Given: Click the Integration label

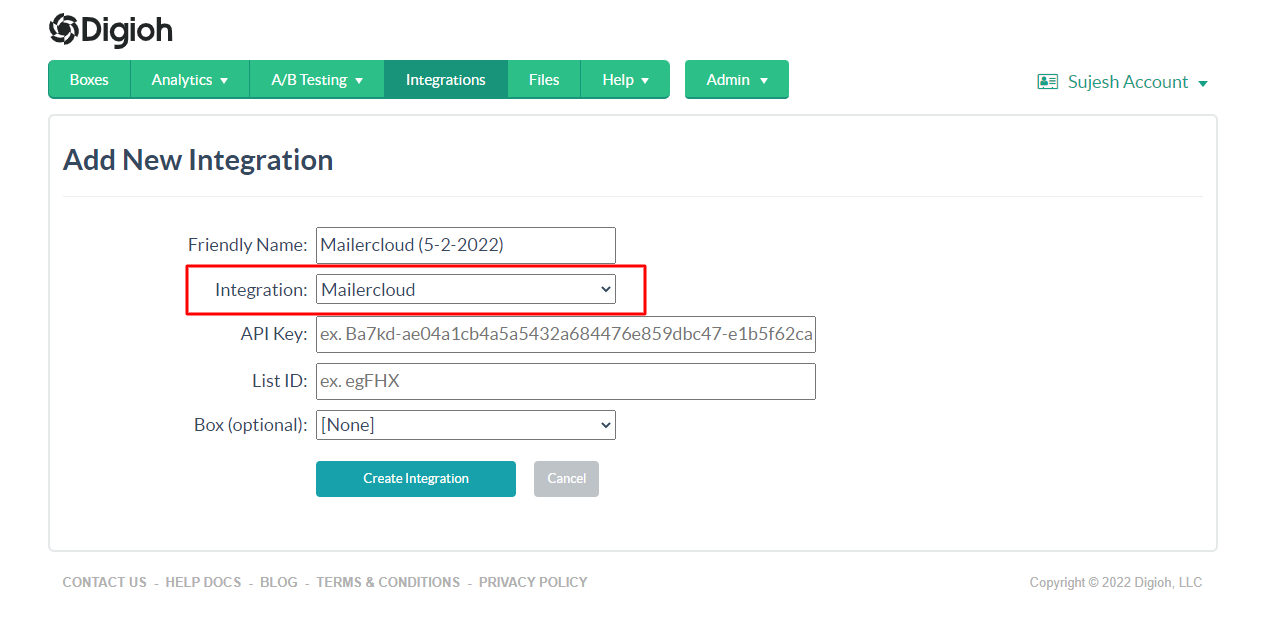Looking at the screenshot, I should click(x=261, y=290).
